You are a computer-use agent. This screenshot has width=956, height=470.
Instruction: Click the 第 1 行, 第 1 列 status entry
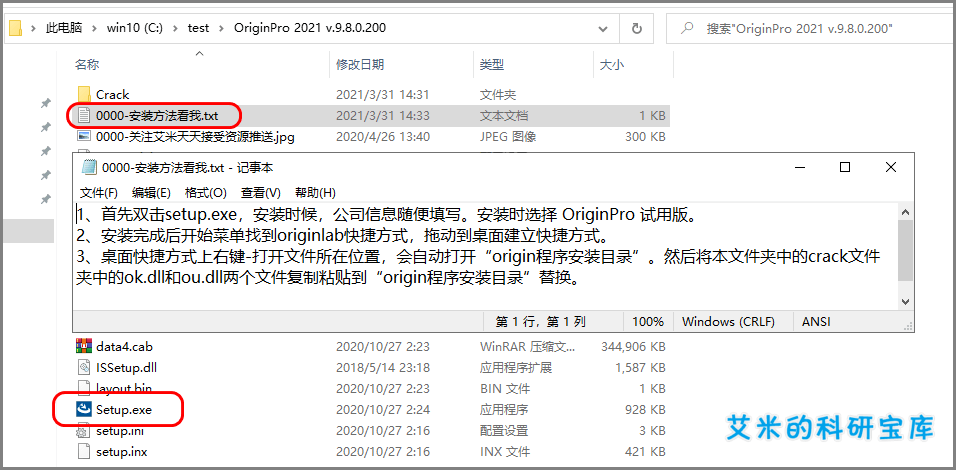(x=540, y=321)
